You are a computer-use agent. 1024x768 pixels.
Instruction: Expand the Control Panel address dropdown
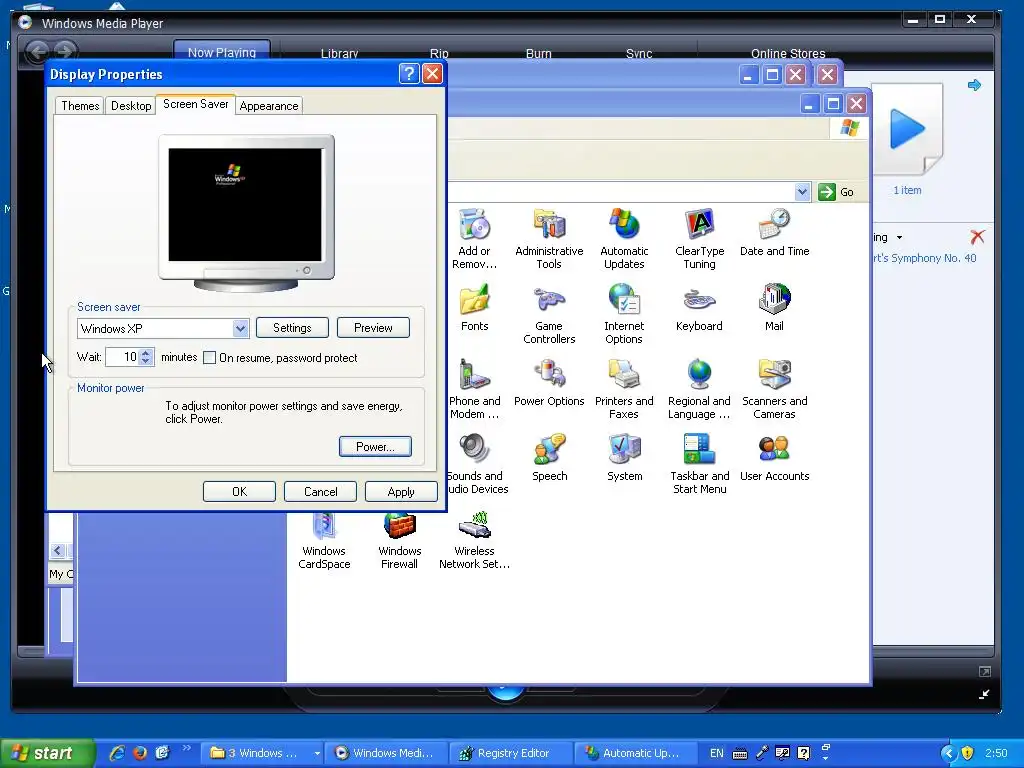pos(802,192)
